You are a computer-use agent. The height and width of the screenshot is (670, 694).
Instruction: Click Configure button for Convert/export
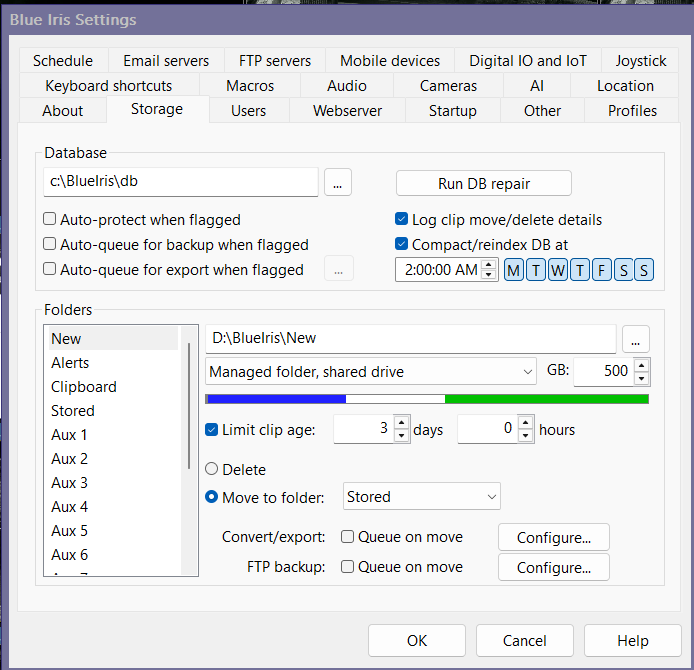tap(554, 537)
